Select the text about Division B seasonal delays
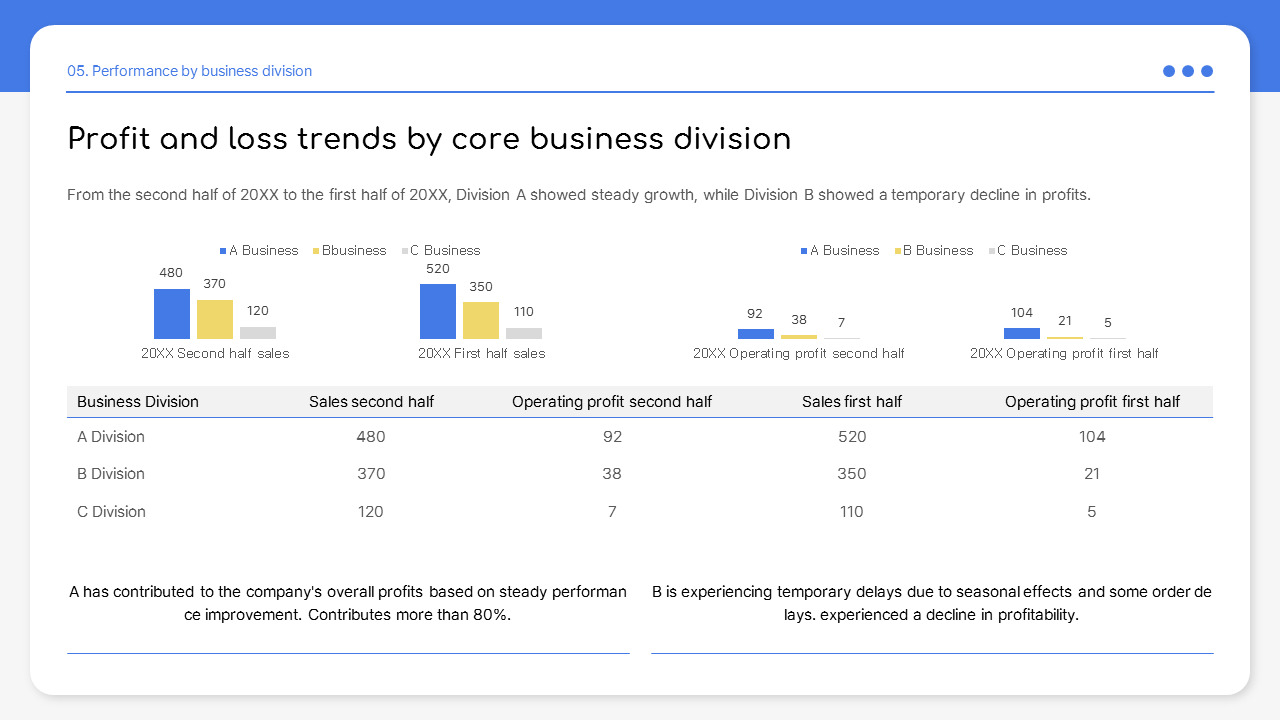 coord(932,603)
